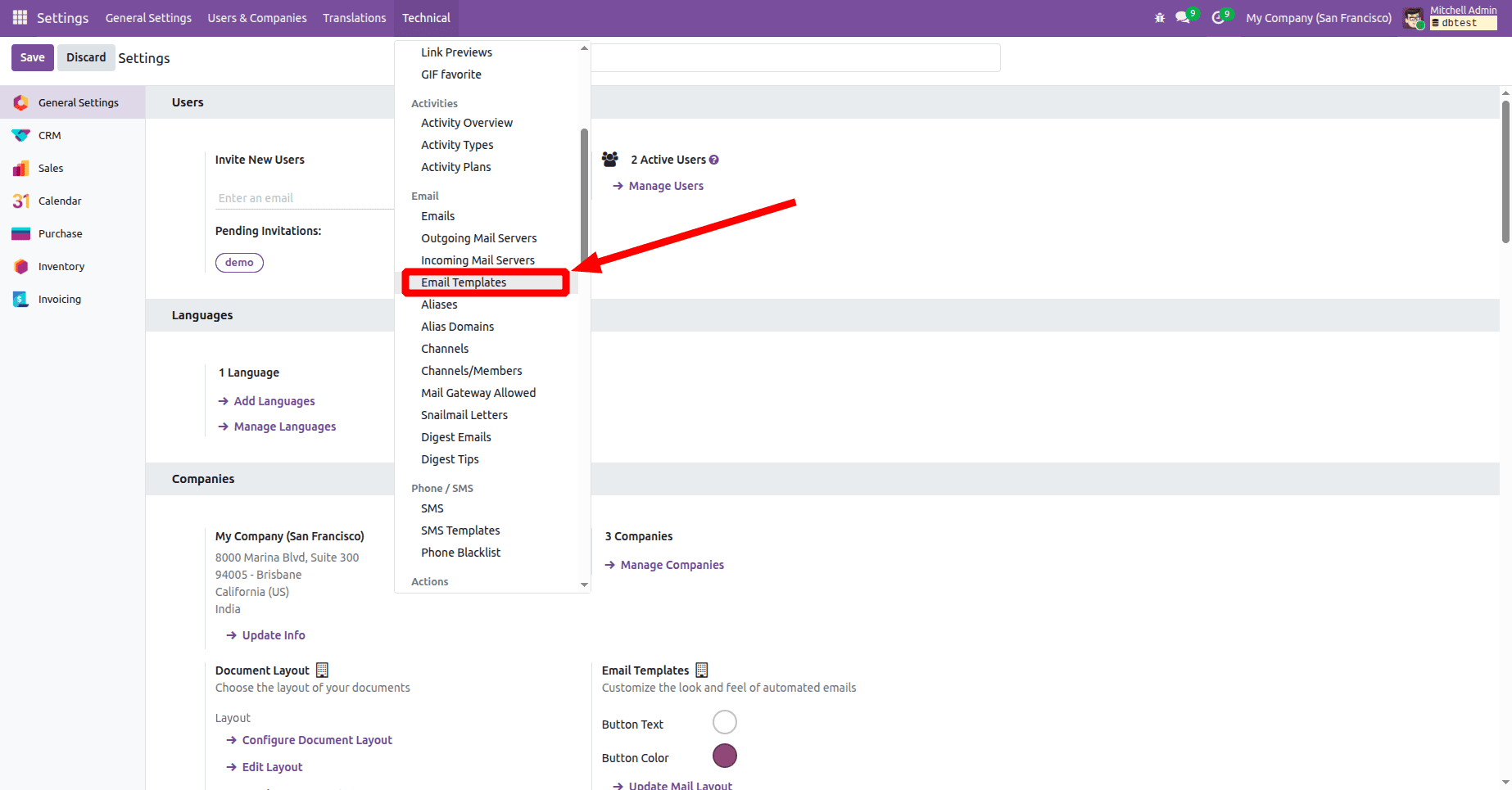Follow the Manage Users link
Viewport: 1512px width, 790px height.
pyautogui.click(x=658, y=186)
